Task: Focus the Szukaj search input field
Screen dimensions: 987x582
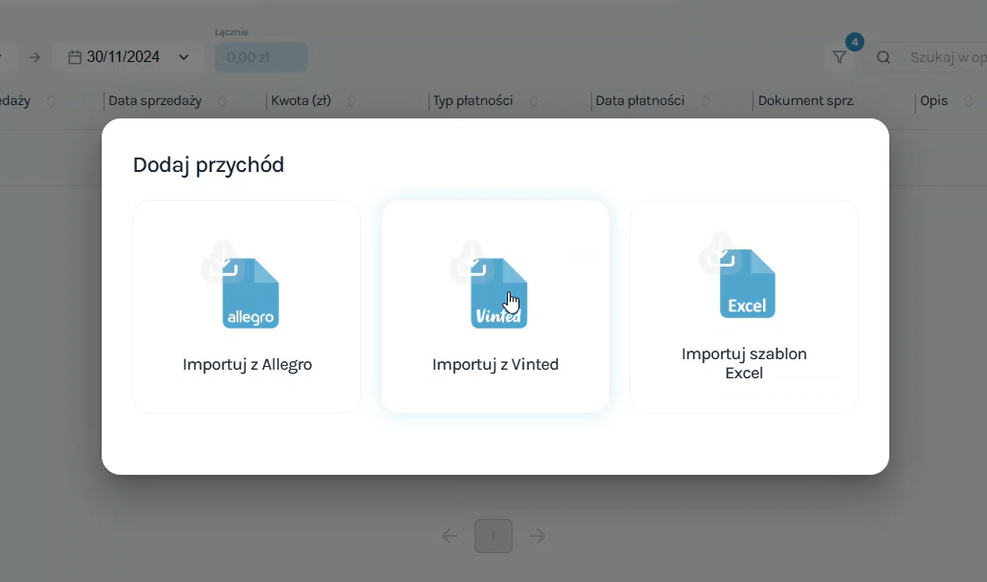Action: (945, 58)
